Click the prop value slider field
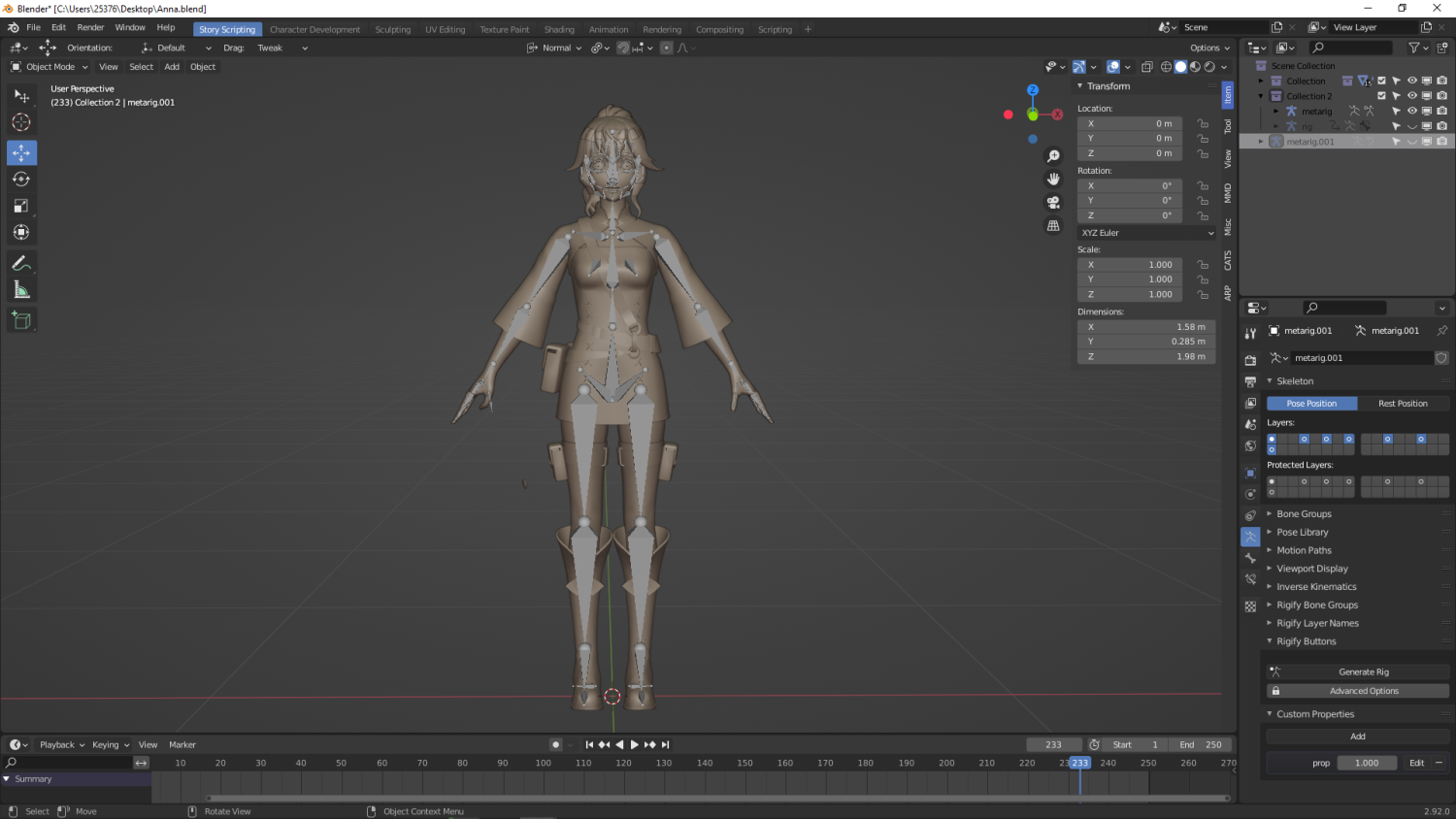The image size is (1456, 819). (1367, 763)
